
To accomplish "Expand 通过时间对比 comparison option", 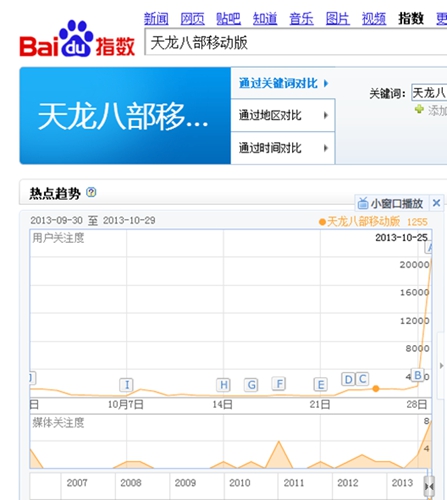I will point(283,148).
